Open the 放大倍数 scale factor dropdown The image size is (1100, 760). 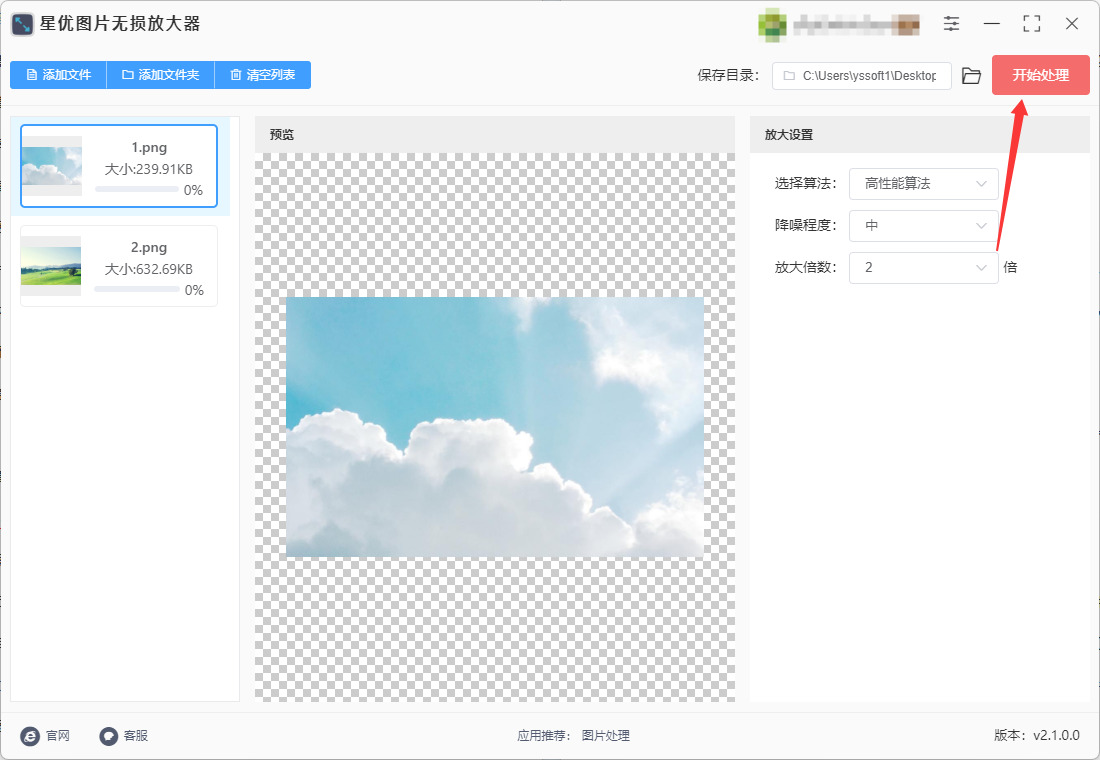pos(923,267)
